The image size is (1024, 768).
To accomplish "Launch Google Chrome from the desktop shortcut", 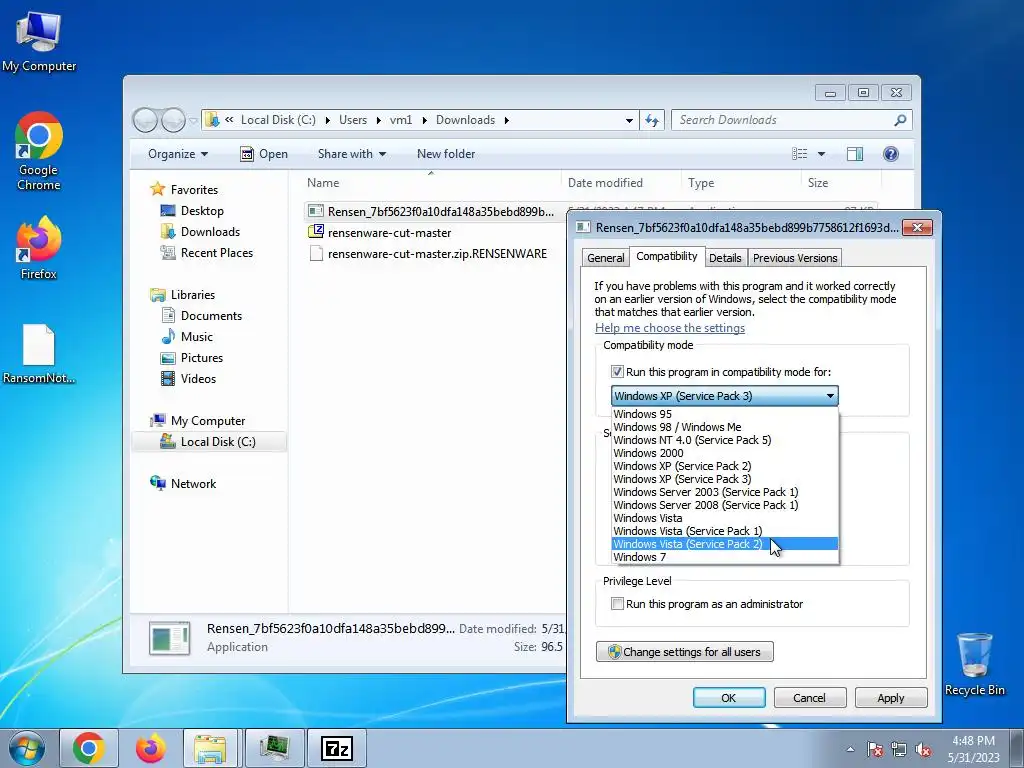I will [x=39, y=151].
